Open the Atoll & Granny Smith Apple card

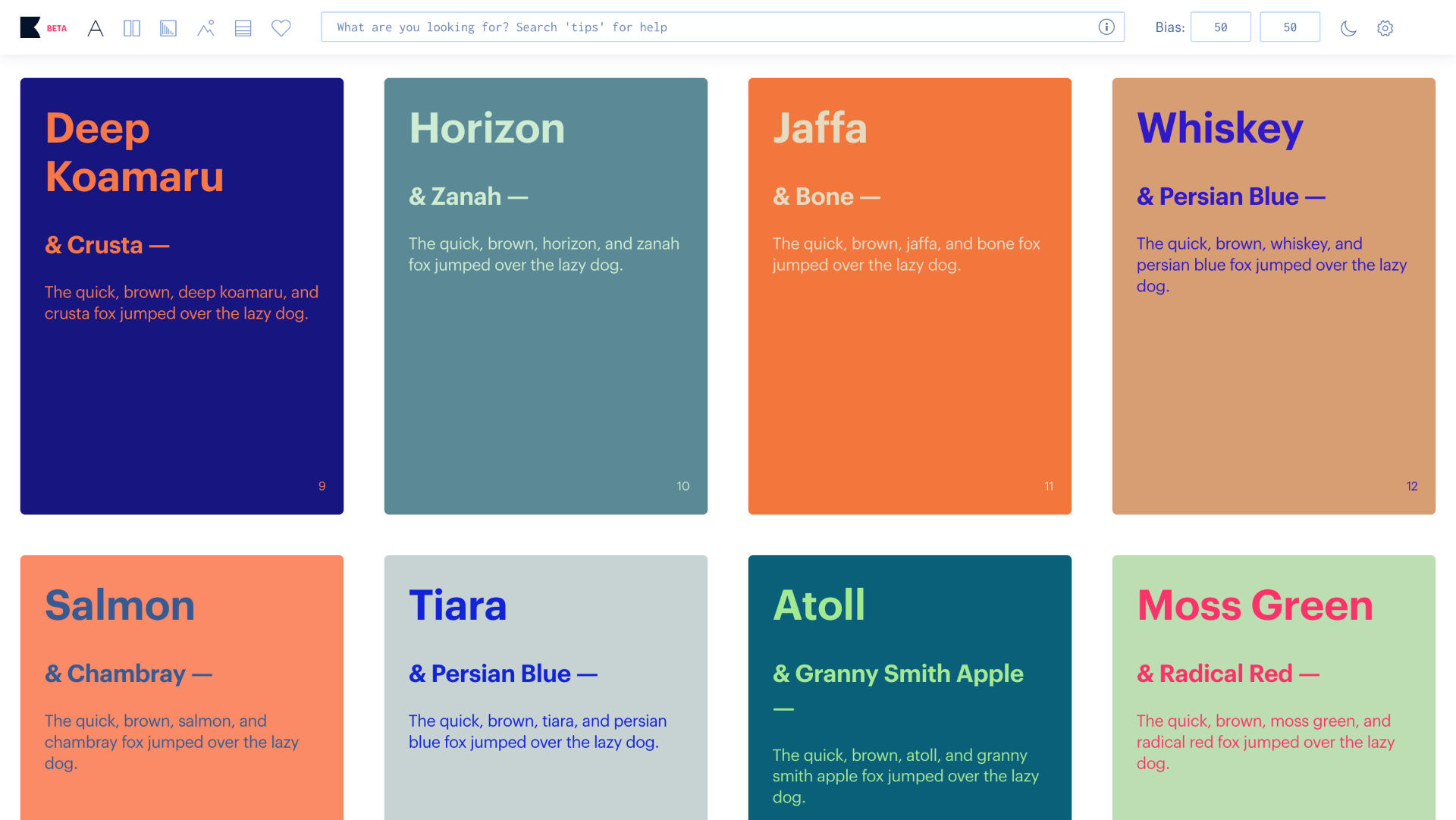910,686
